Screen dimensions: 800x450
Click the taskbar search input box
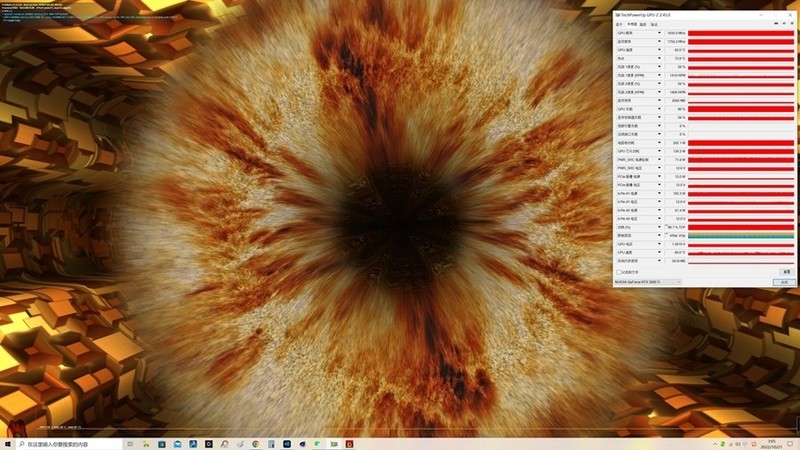(69, 444)
